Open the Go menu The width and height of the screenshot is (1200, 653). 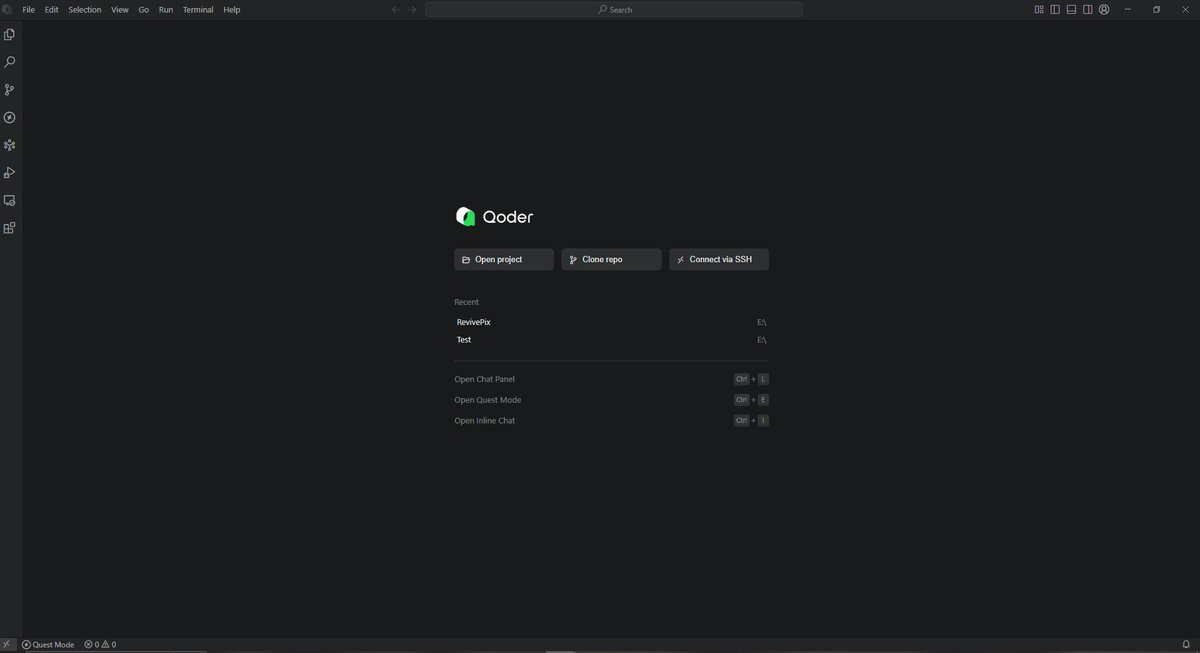144,9
